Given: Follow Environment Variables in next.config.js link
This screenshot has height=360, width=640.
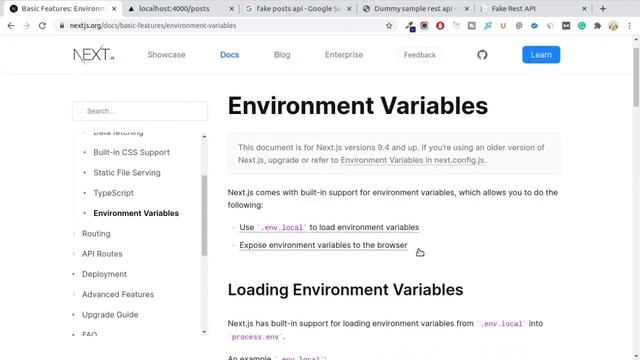Looking at the screenshot, I should pos(413,160).
